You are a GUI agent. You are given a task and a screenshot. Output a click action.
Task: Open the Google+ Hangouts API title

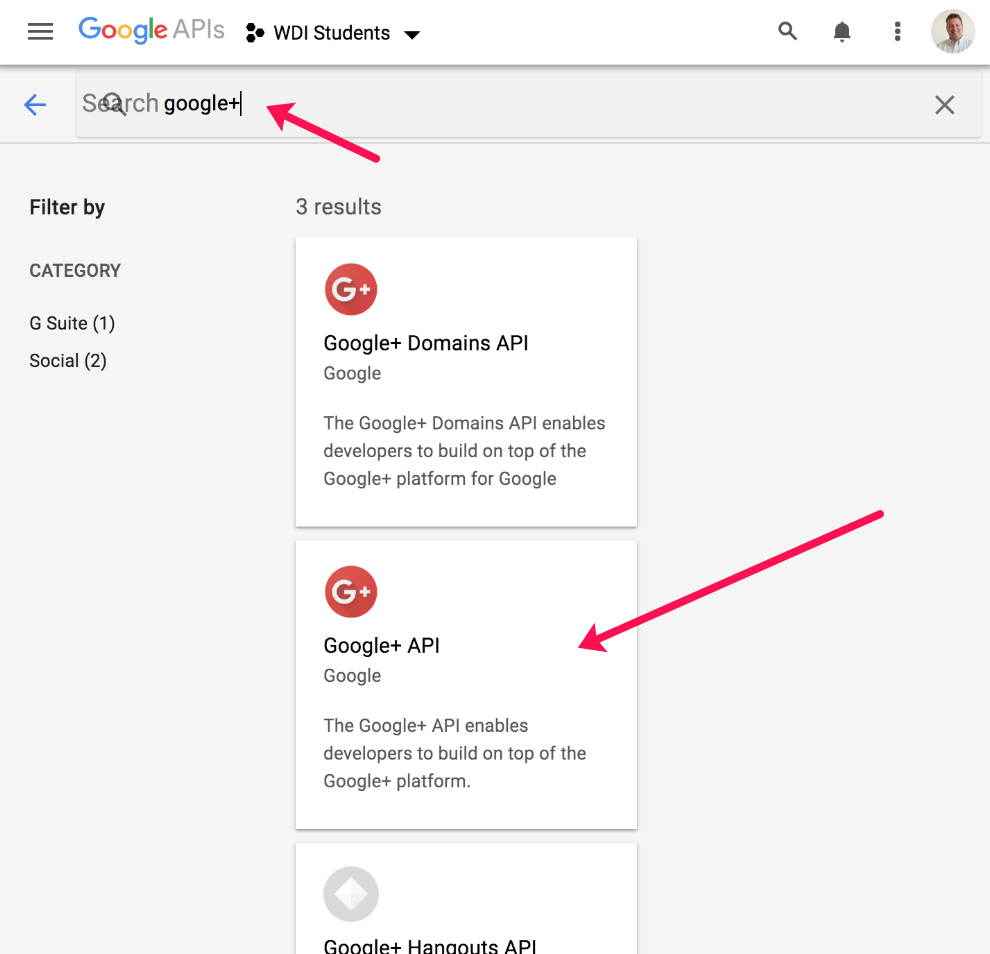tap(430, 945)
